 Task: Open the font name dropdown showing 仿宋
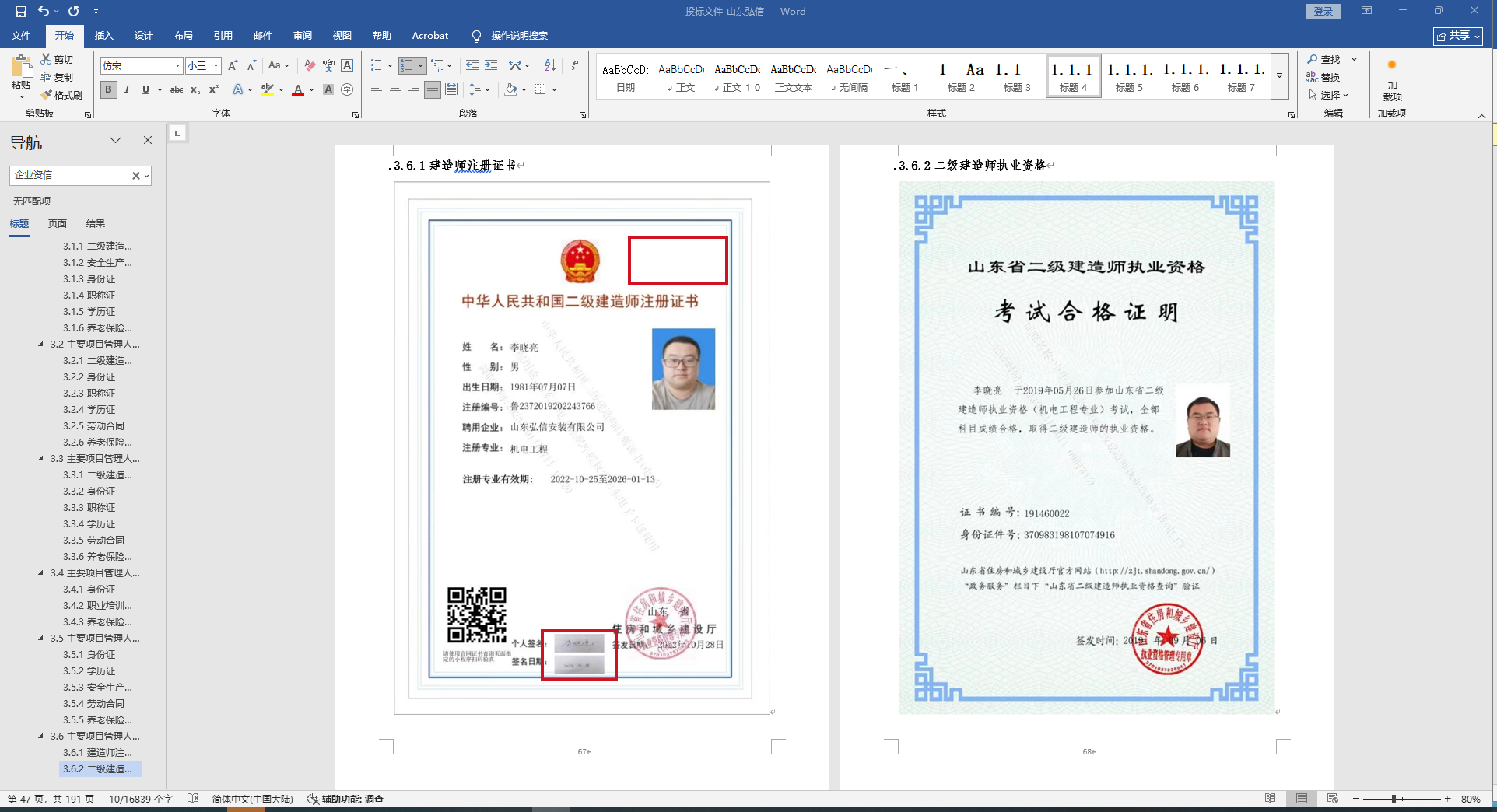(x=177, y=66)
